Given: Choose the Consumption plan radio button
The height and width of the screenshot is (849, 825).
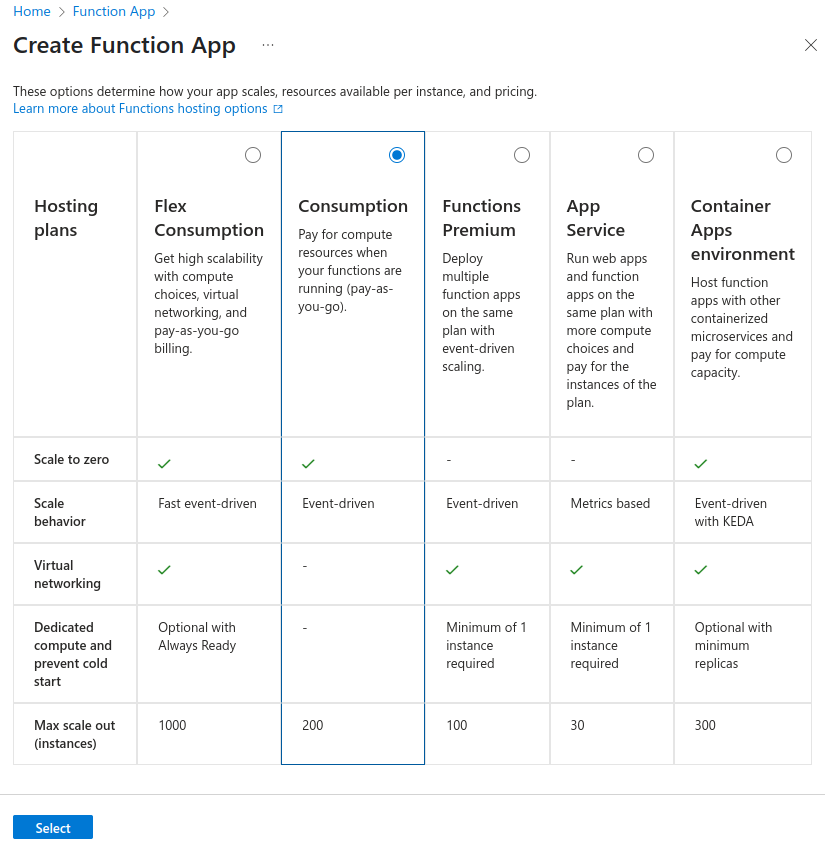Looking at the screenshot, I should pyautogui.click(x=396, y=155).
